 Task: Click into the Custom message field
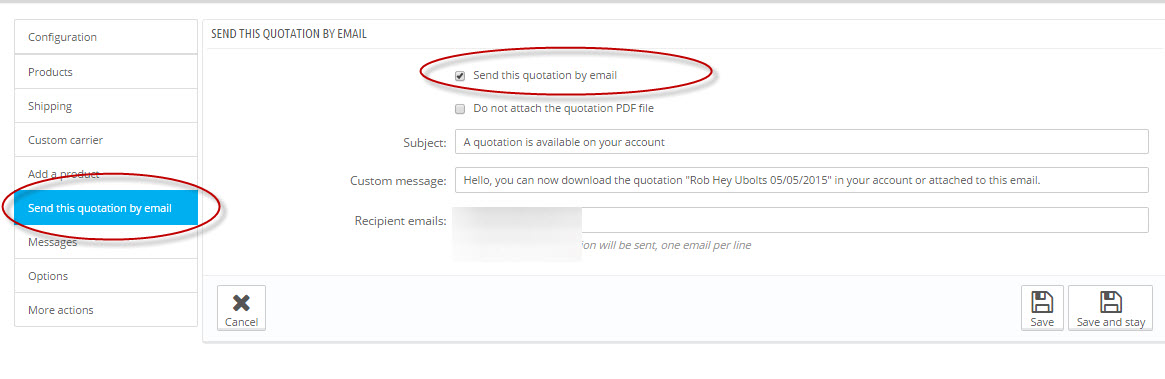pos(802,180)
